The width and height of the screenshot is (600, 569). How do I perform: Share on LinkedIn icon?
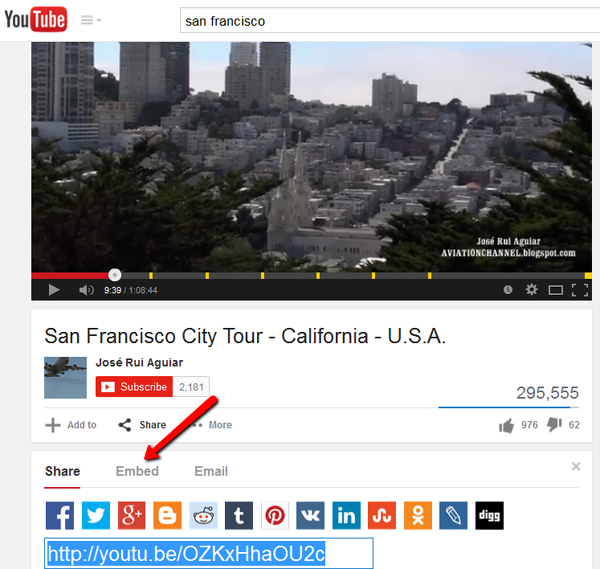point(346,515)
